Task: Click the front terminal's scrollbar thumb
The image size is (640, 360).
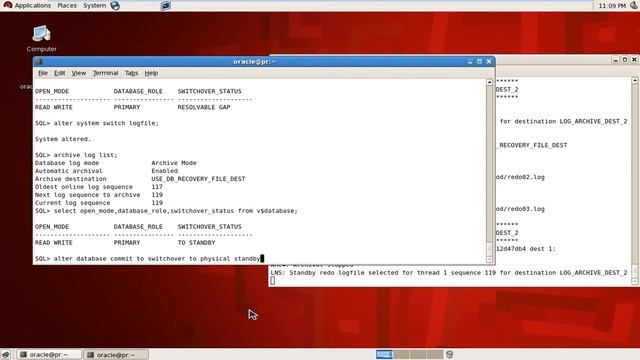Action: [489, 249]
